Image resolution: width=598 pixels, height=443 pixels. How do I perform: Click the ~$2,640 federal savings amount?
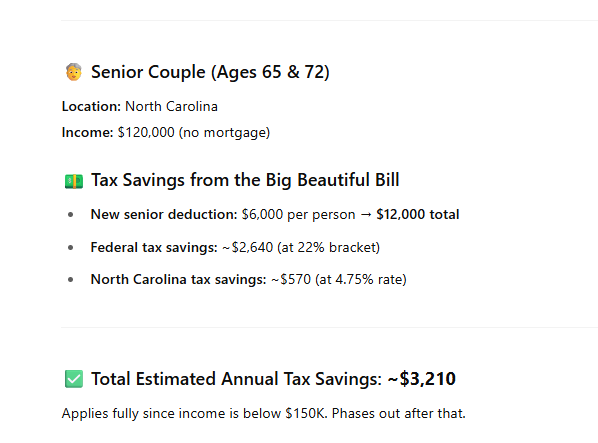pyautogui.click(x=247, y=247)
